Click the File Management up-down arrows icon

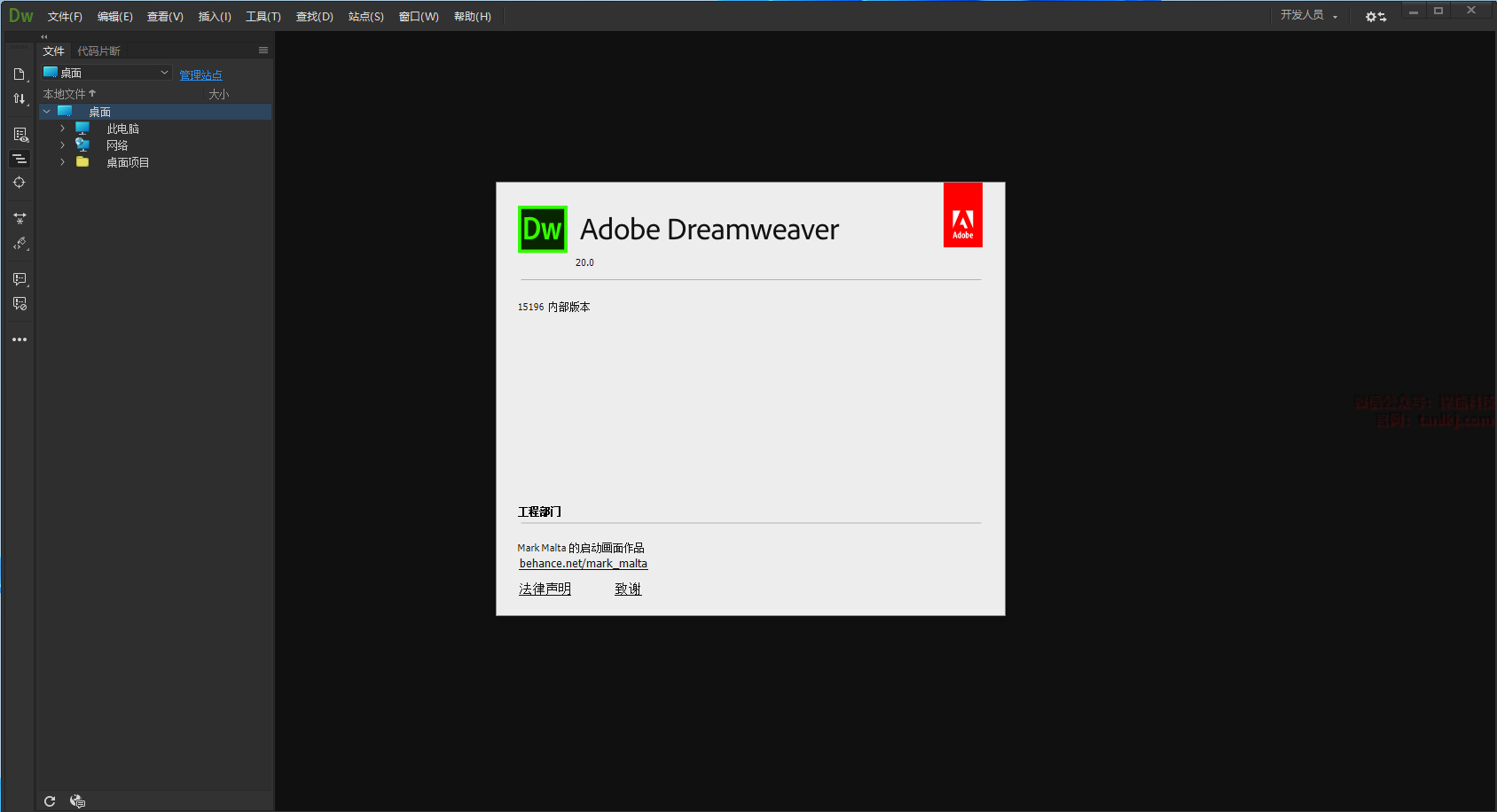pos(20,98)
